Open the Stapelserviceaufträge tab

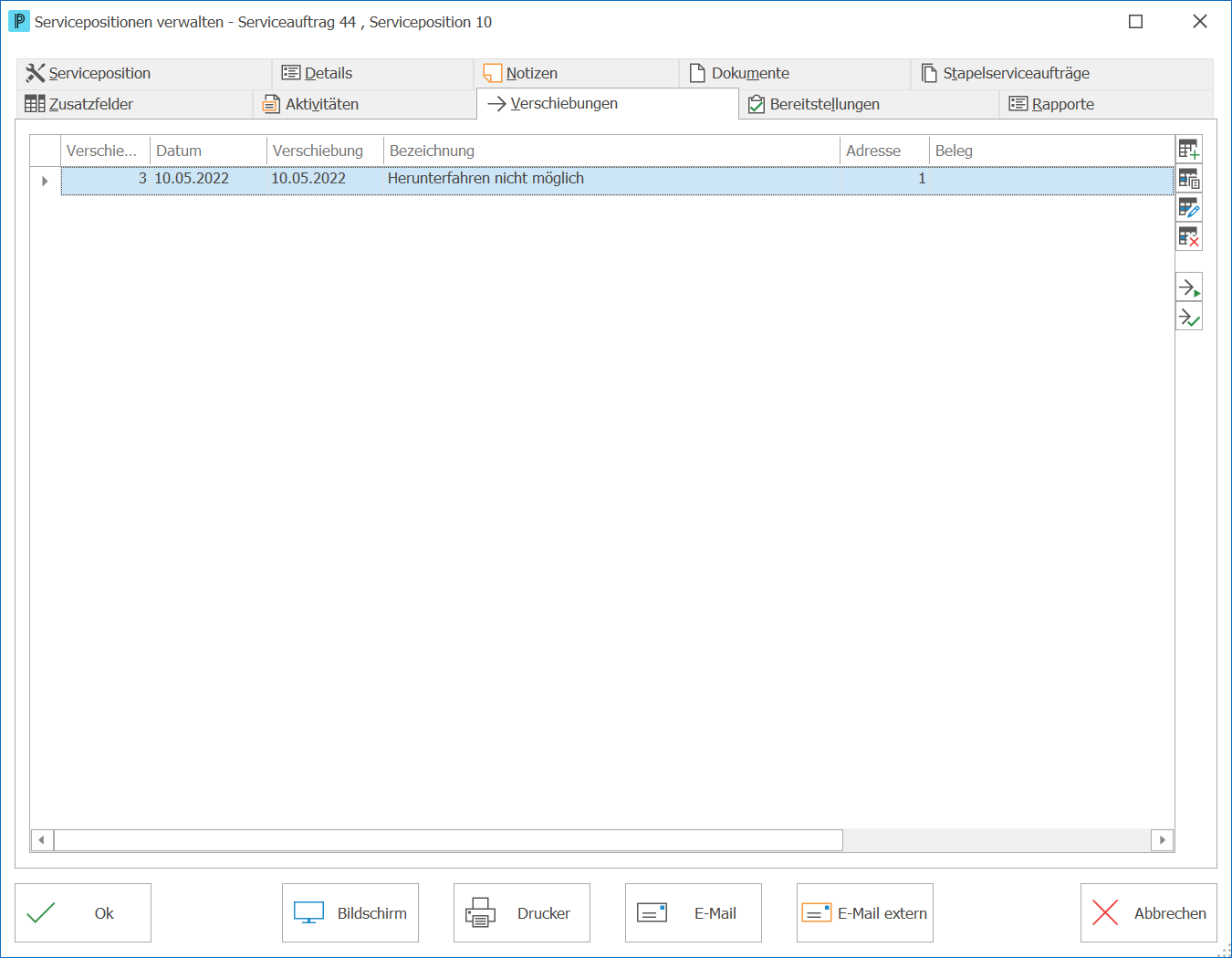(x=1062, y=74)
